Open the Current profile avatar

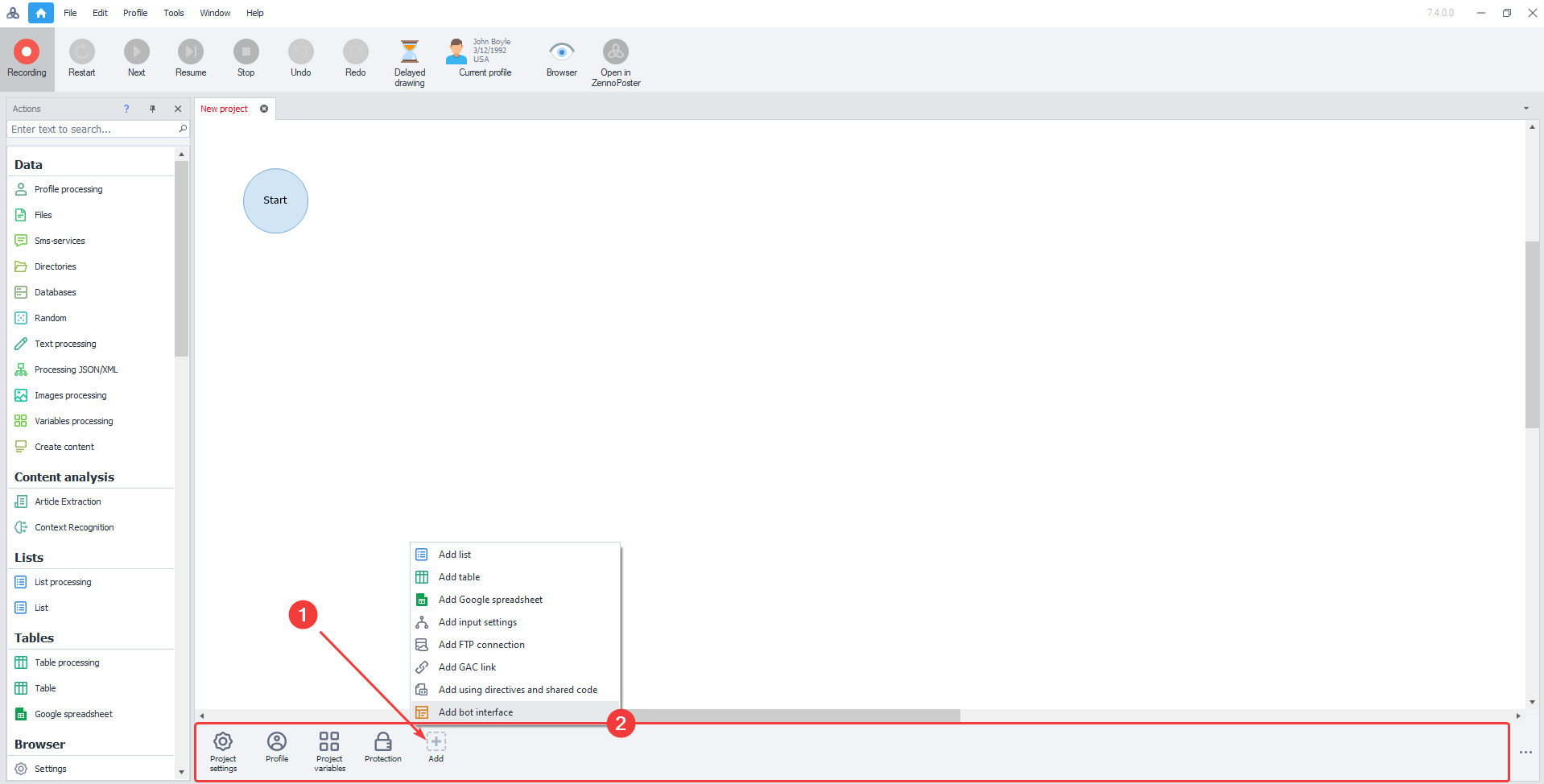456,52
